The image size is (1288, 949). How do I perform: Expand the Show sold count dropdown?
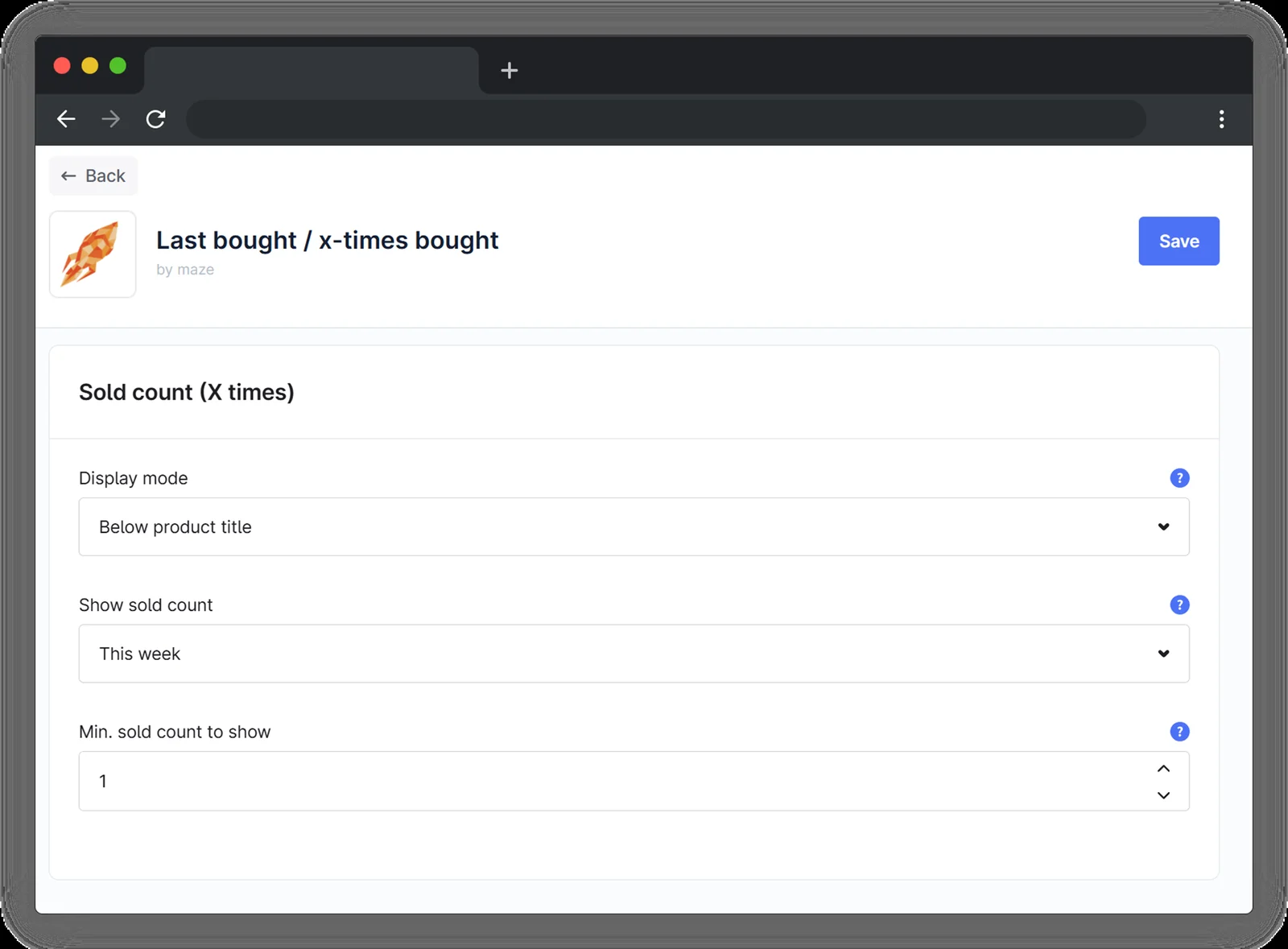pos(634,654)
